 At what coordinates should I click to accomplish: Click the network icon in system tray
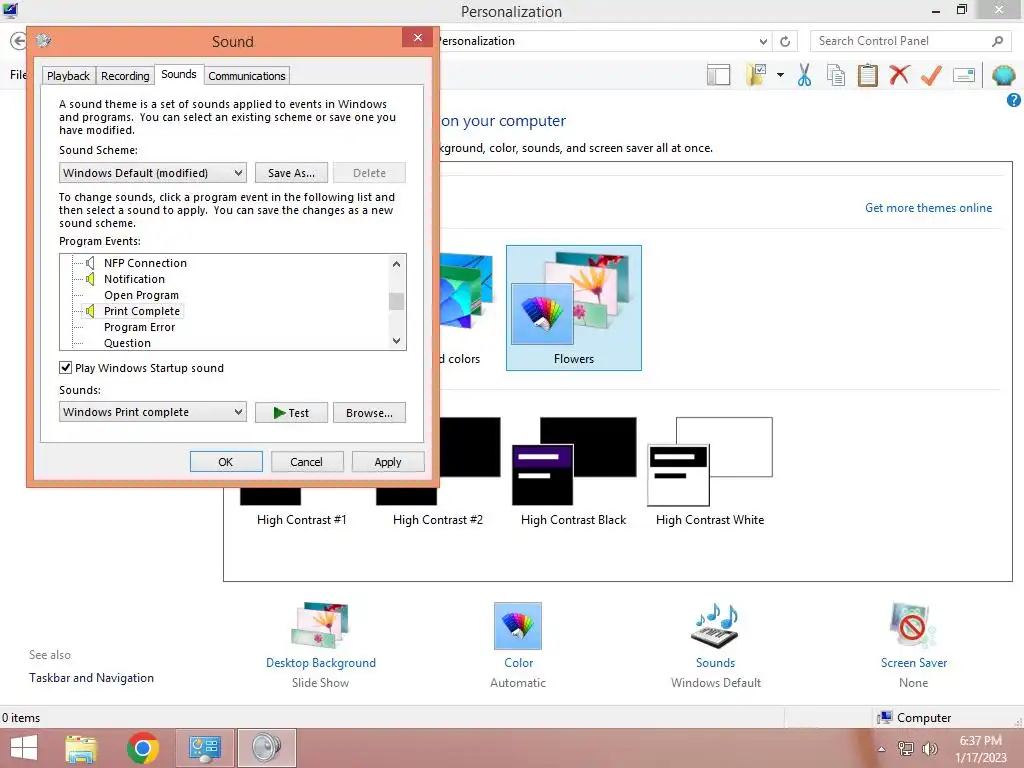[x=905, y=749]
